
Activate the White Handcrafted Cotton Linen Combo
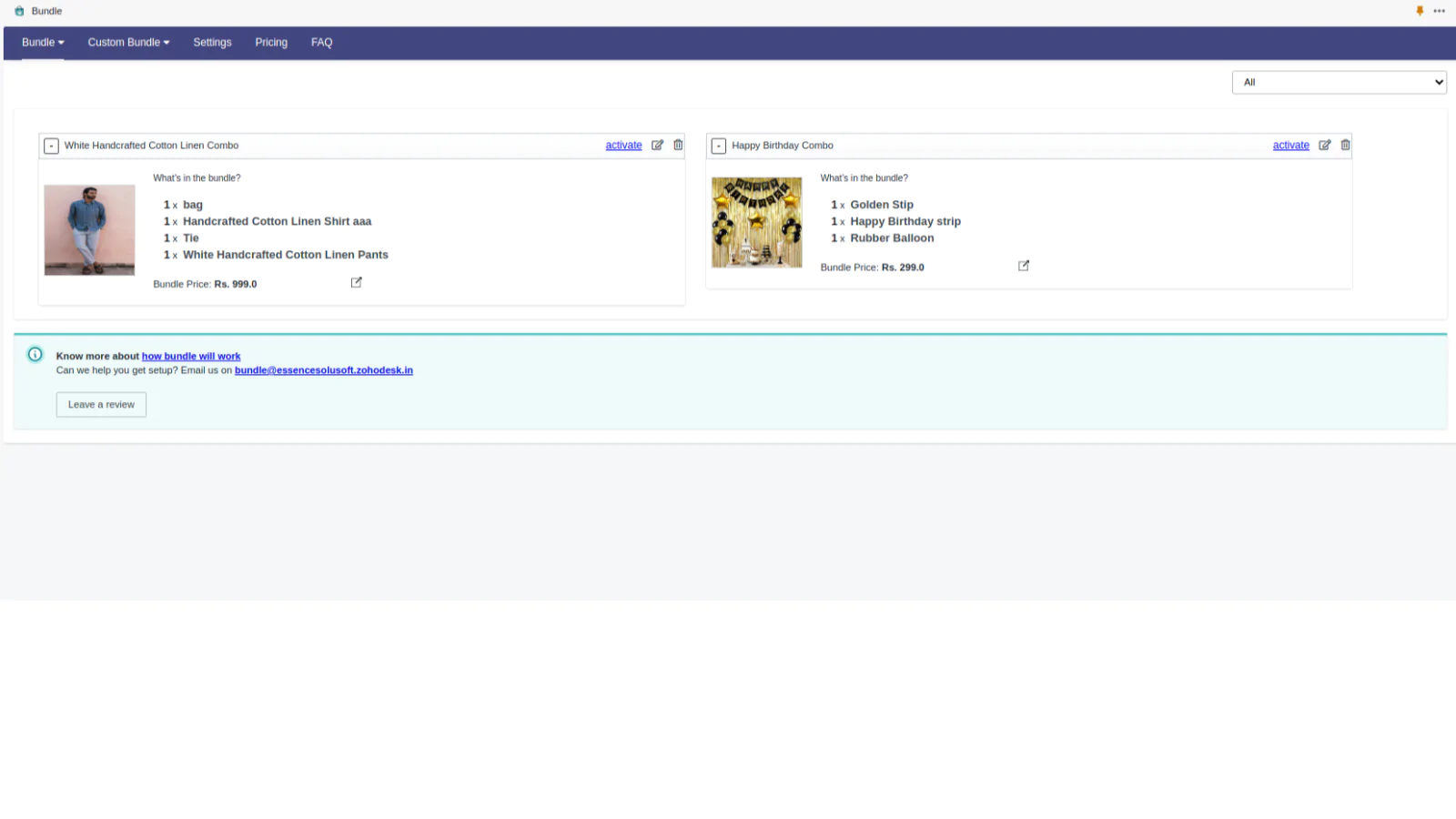coord(623,145)
